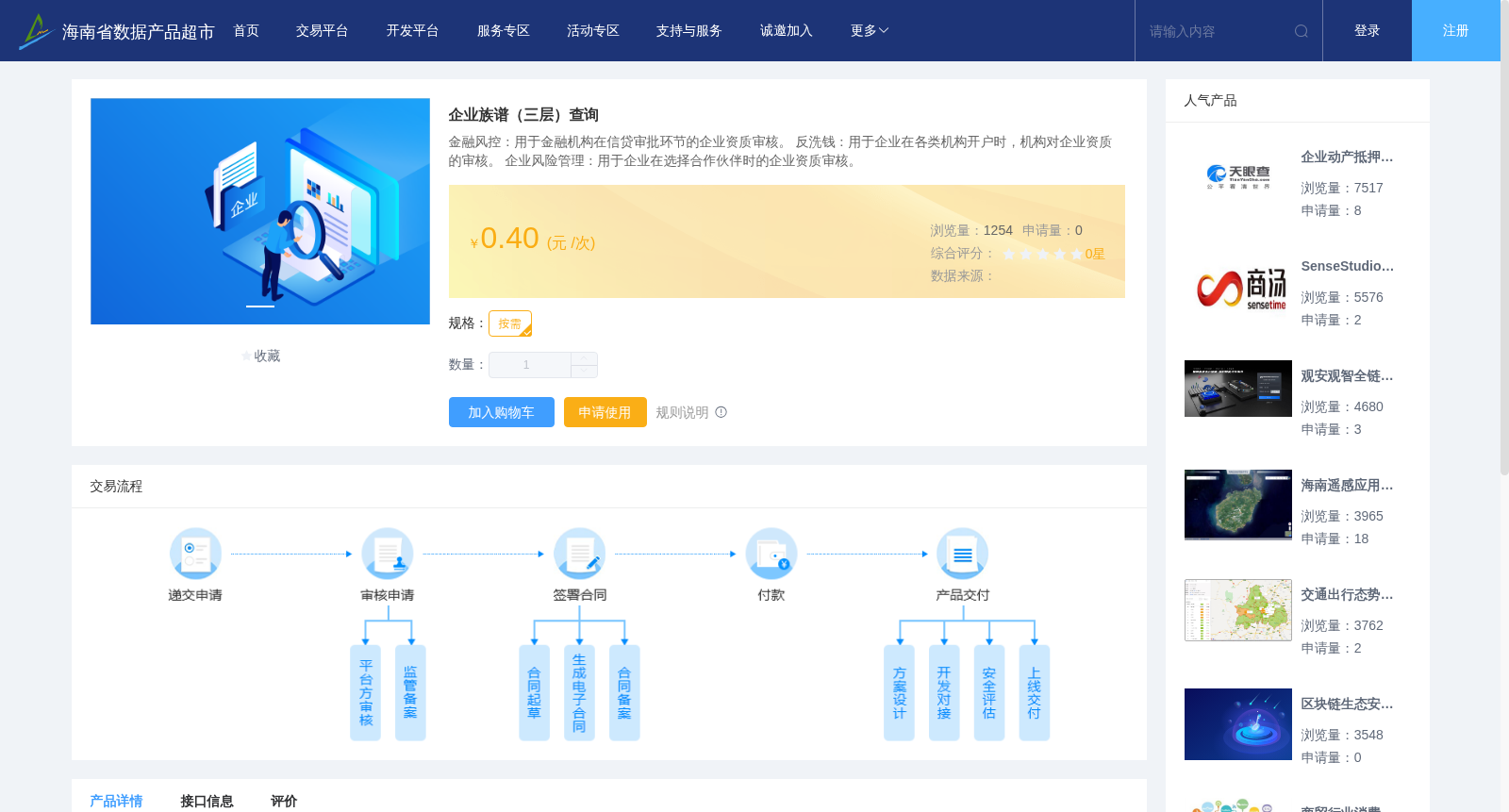Viewport: 1509px width, 812px height.
Task: Click the Hainan data supermarket logo
Action: 35,31
